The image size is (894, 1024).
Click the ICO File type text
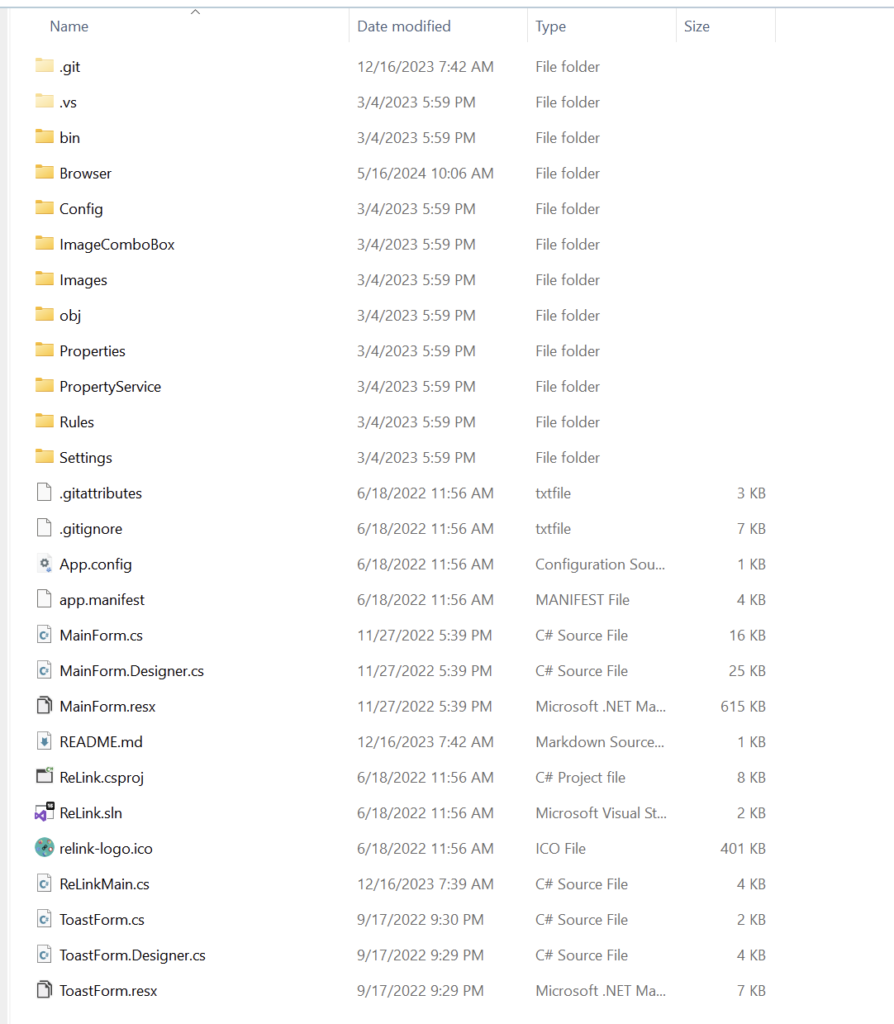560,848
